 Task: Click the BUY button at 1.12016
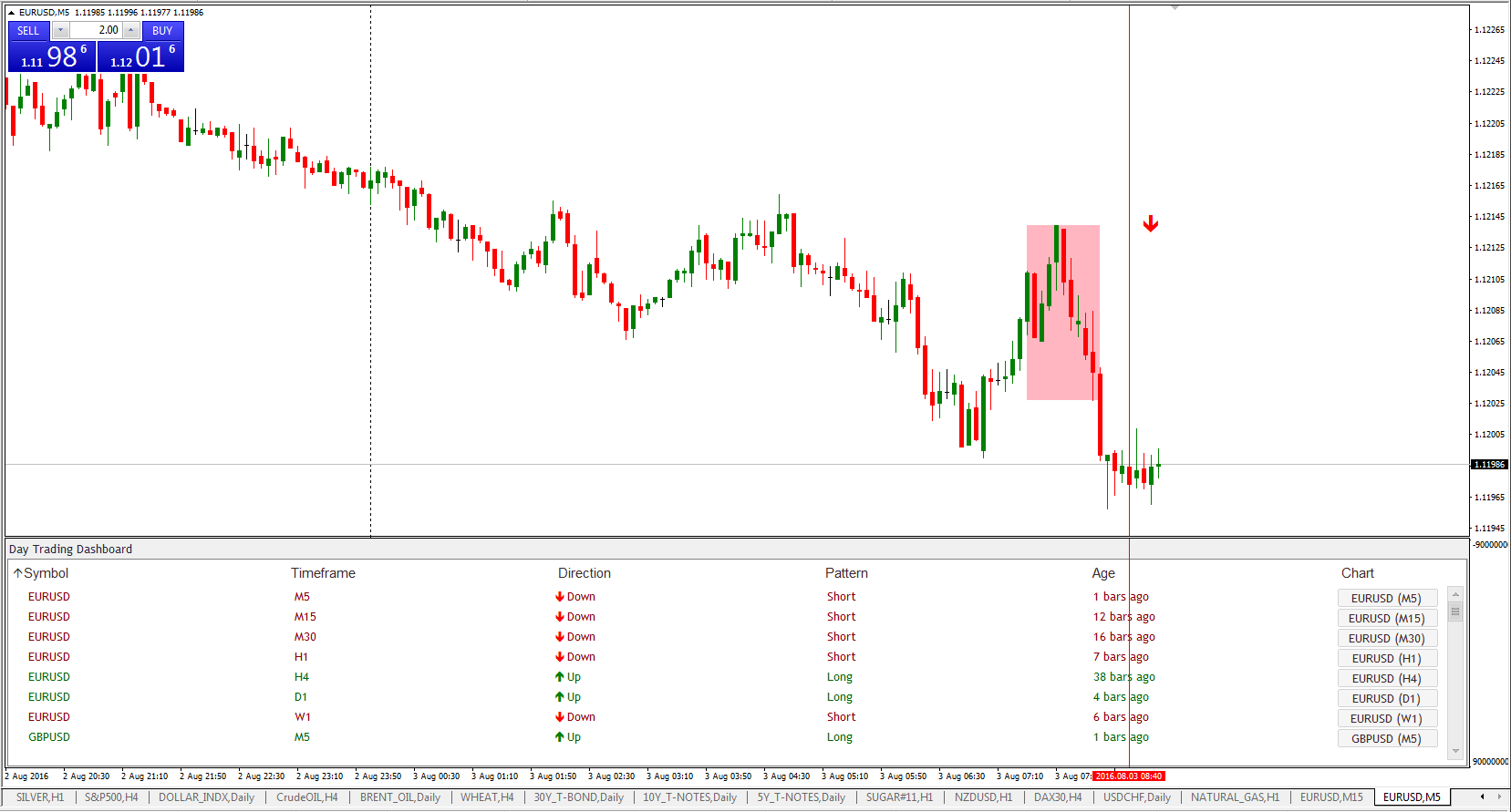coord(141,46)
